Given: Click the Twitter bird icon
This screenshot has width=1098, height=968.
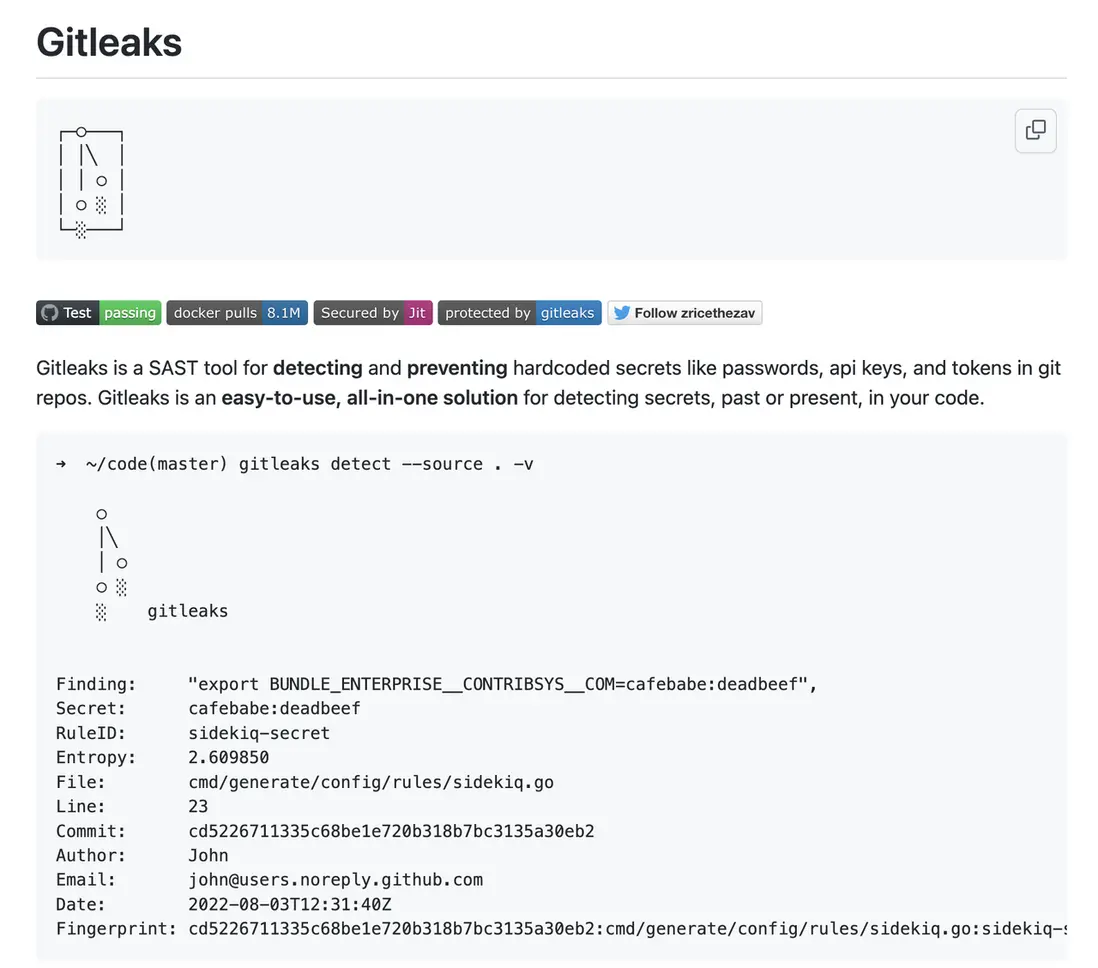Looking at the screenshot, I should [621, 313].
